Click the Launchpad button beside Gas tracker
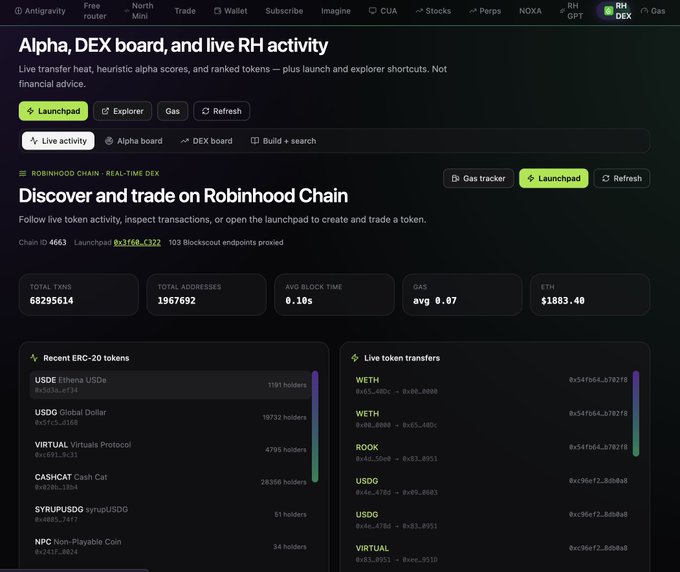This screenshot has height=572, width=680. [553, 178]
